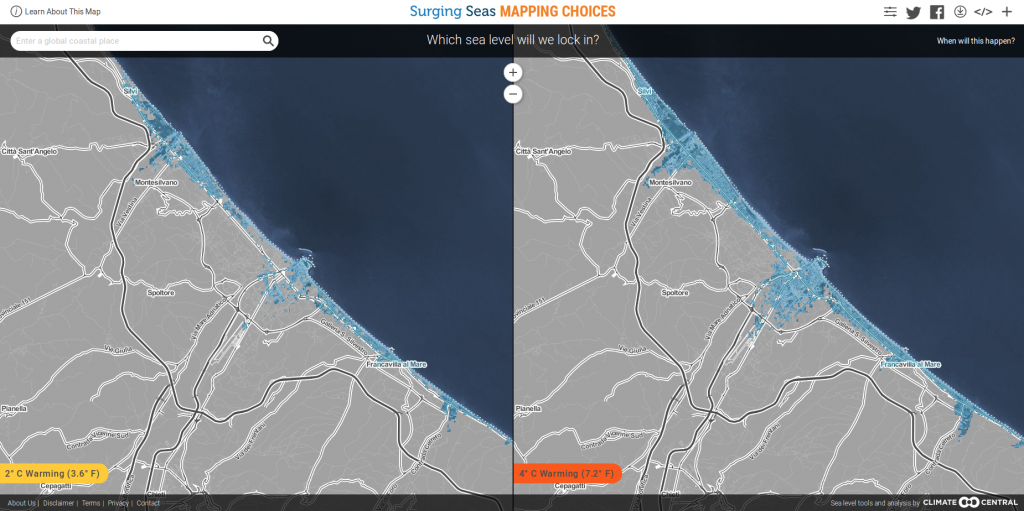Click Città Sant'Angelo on left map
This screenshot has width=1024, height=511.
pos(29,152)
